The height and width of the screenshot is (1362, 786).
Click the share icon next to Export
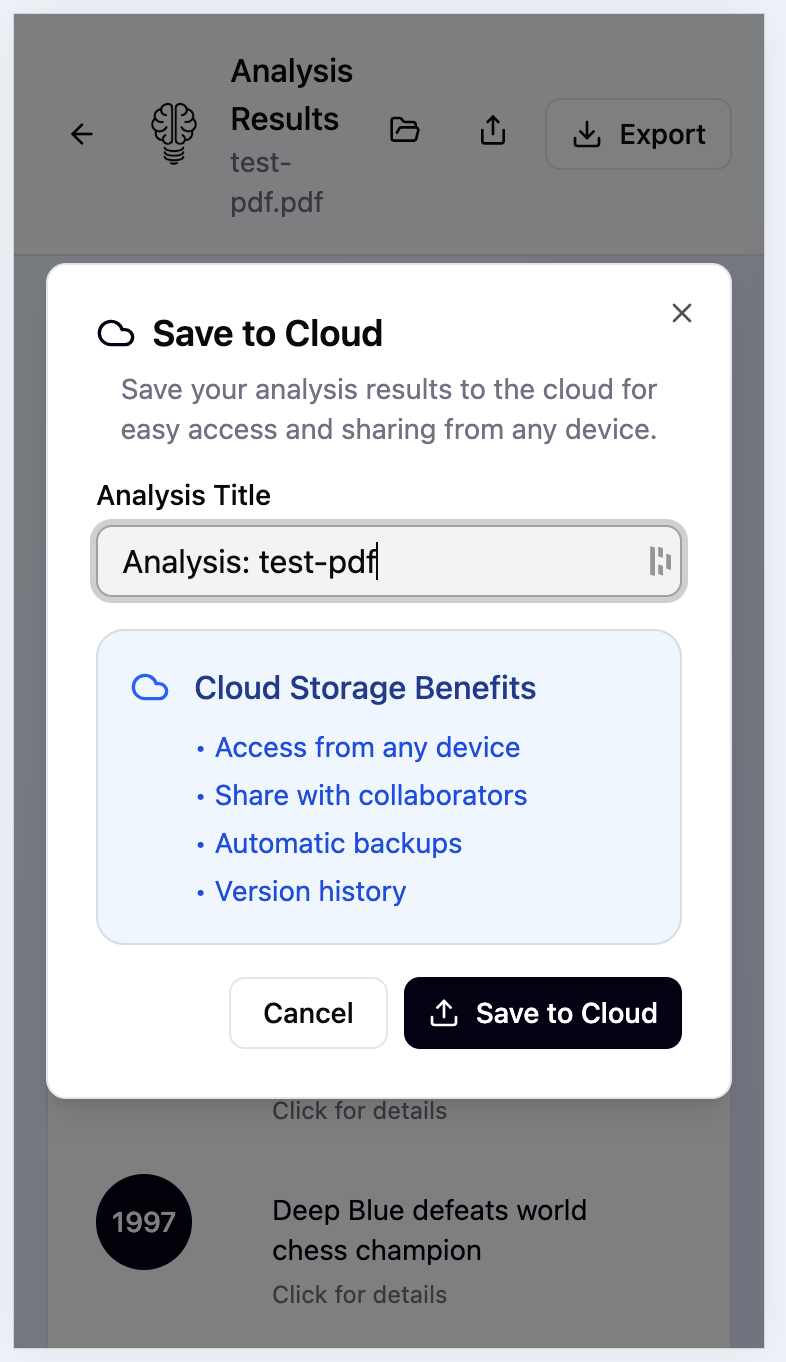click(492, 131)
